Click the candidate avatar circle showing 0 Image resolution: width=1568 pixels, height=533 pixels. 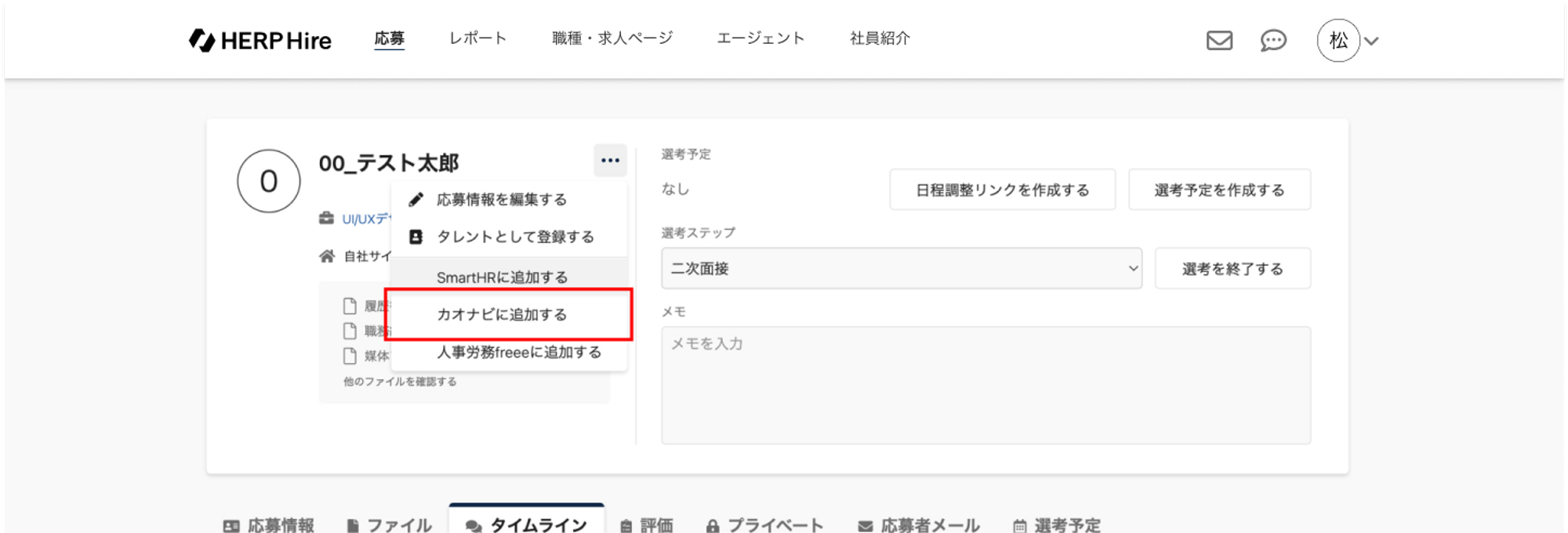[269, 181]
